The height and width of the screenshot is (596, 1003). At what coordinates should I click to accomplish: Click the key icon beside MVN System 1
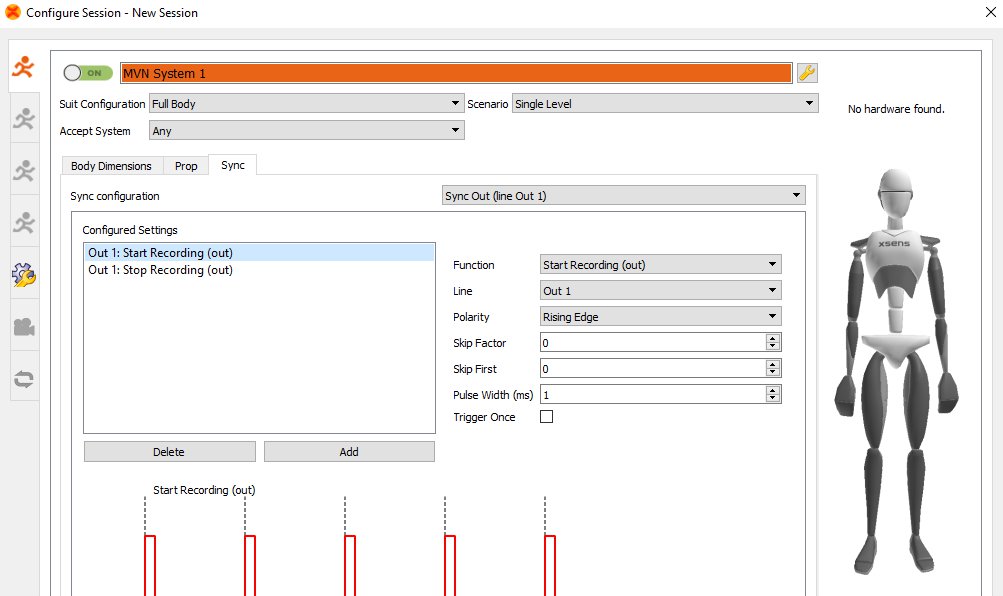[x=807, y=73]
